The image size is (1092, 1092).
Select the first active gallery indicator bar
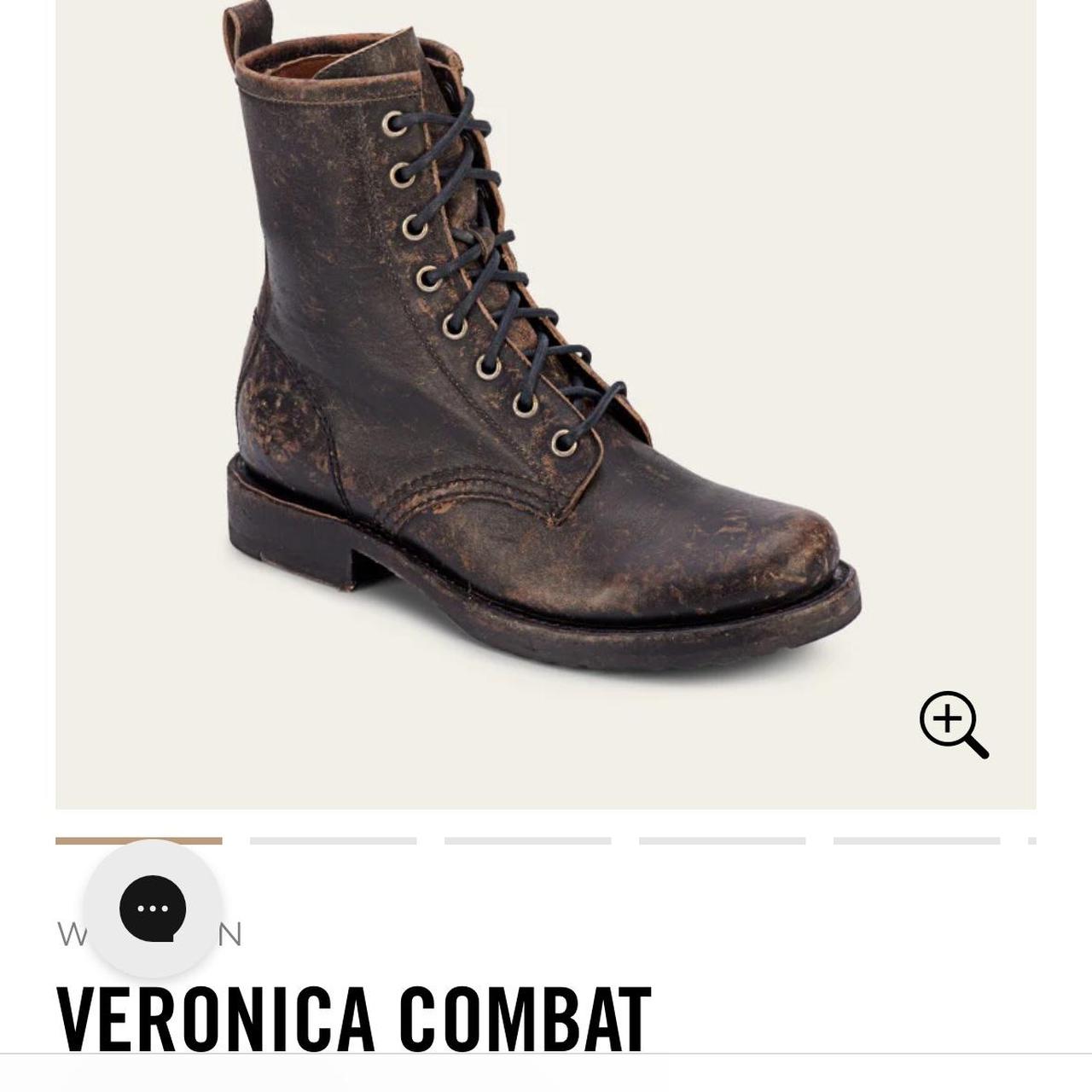point(139,841)
